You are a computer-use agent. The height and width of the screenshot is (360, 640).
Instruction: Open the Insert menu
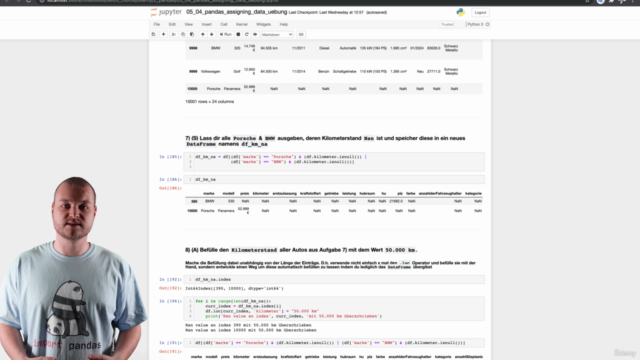[207, 24]
